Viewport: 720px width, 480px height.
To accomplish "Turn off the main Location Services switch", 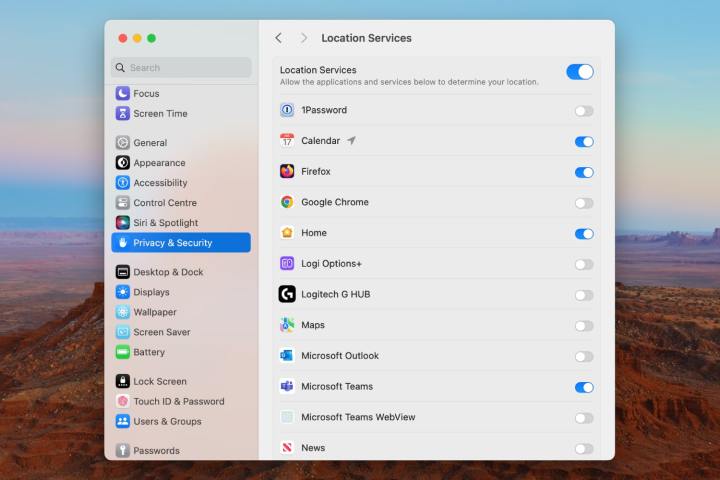I will click(x=579, y=72).
